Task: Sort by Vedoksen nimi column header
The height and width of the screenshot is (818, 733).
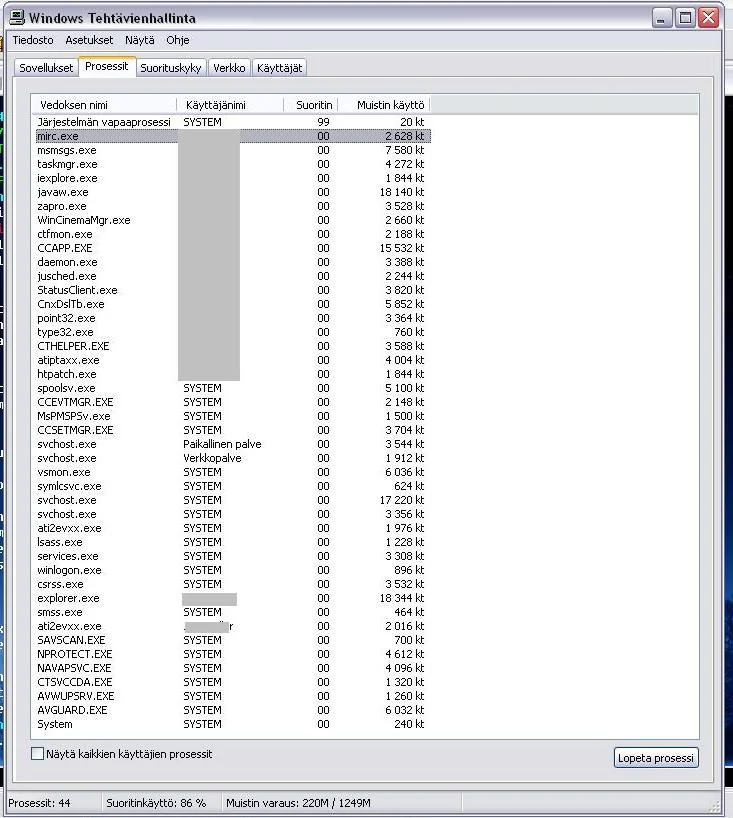Action: point(105,105)
